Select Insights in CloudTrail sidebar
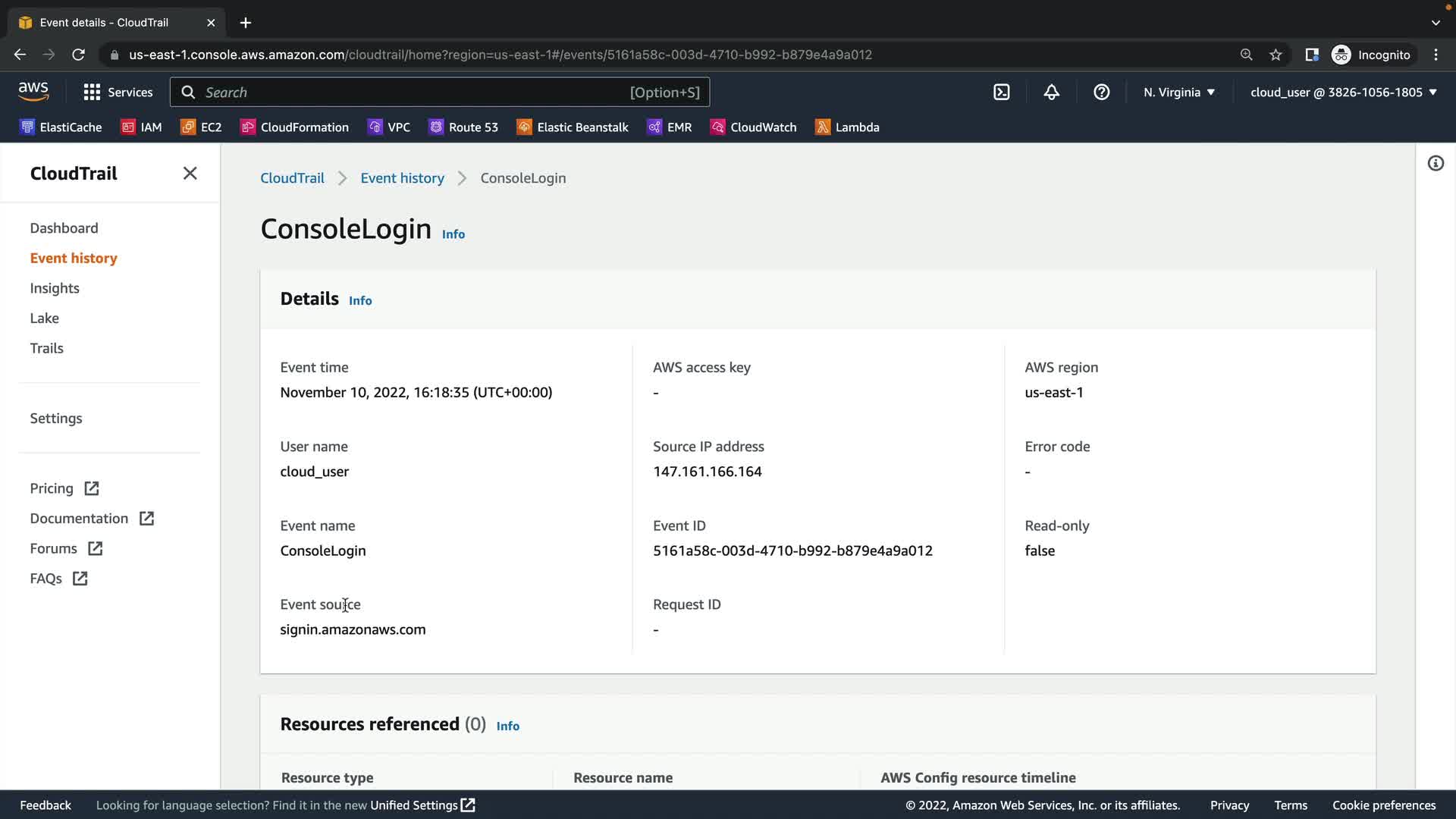Screen dimensions: 1456x819 click(x=55, y=288)
